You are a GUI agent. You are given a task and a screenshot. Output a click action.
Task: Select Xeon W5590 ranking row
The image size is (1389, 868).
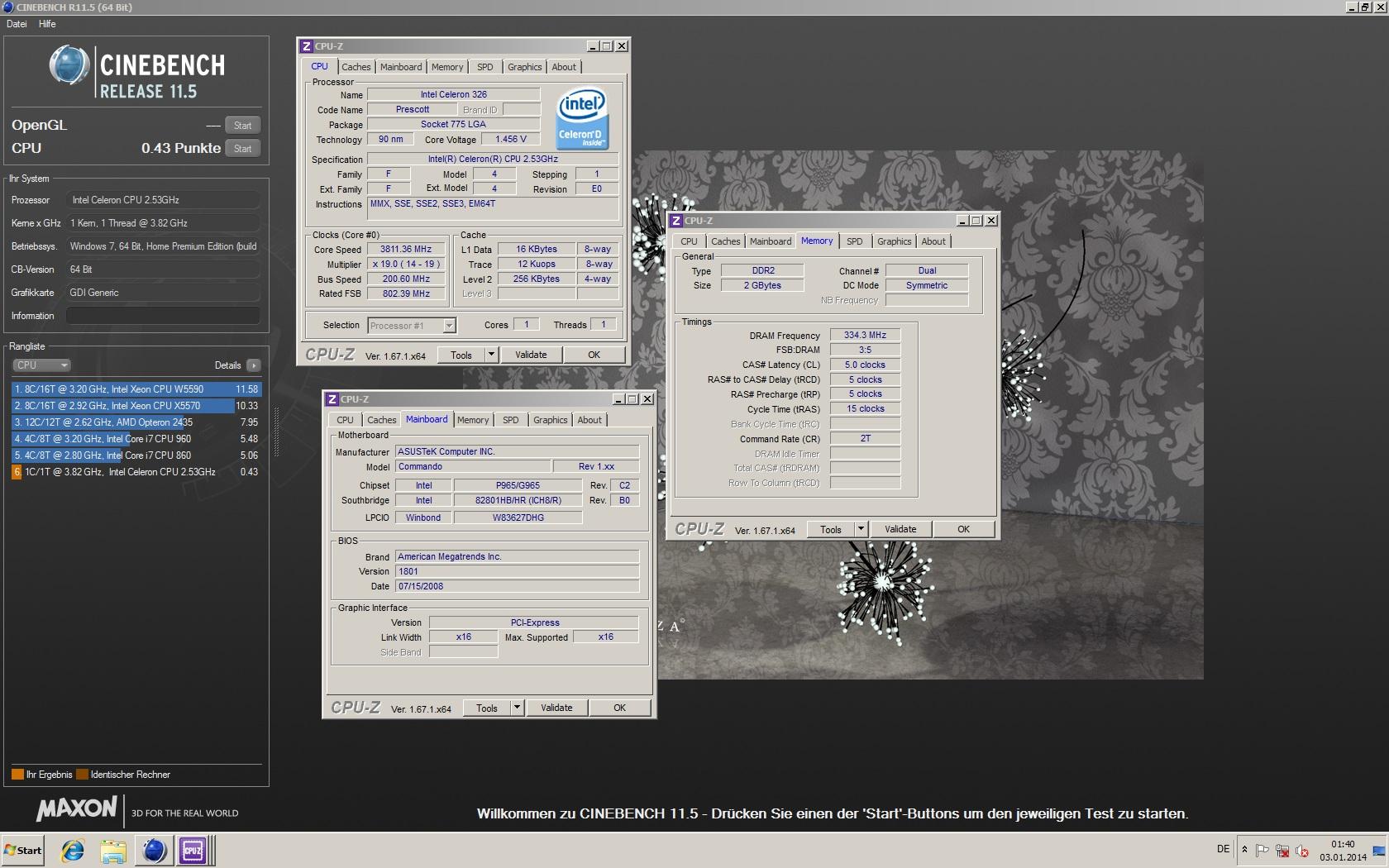coord(136,389)
